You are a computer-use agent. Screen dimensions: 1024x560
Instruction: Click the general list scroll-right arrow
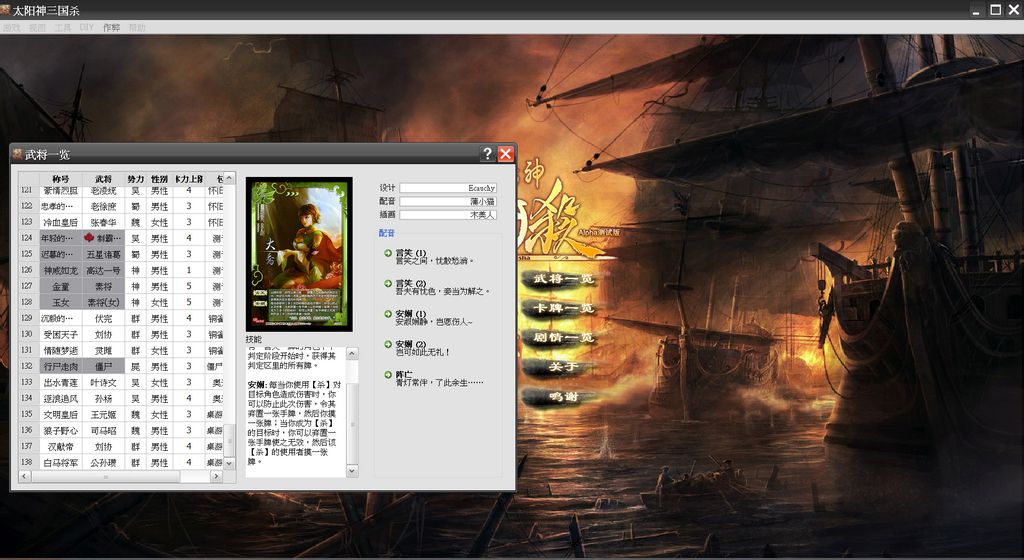(x=216, y=476)
